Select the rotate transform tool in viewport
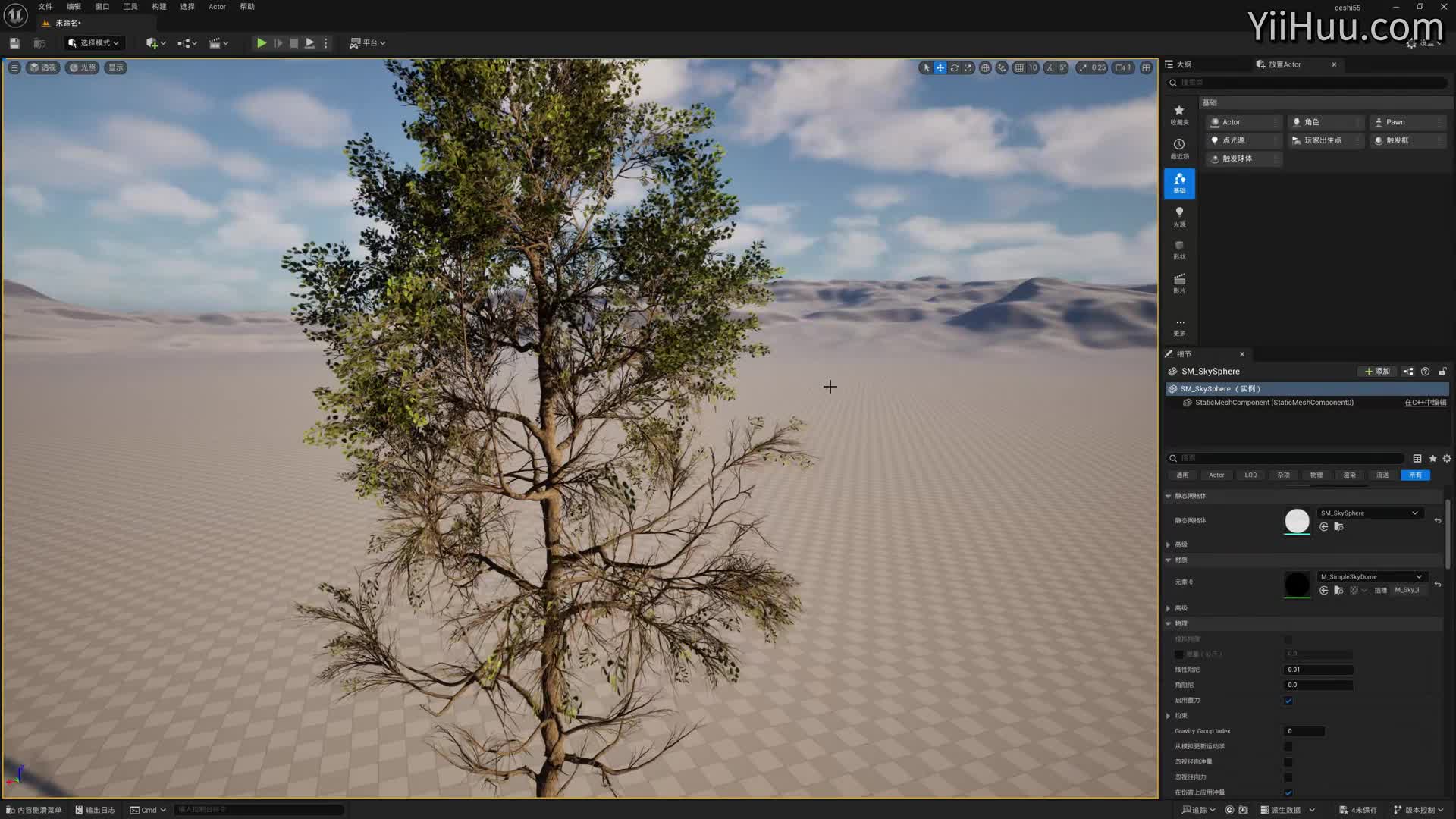This screenshot has width=1456, height=819. coord(954,67)
